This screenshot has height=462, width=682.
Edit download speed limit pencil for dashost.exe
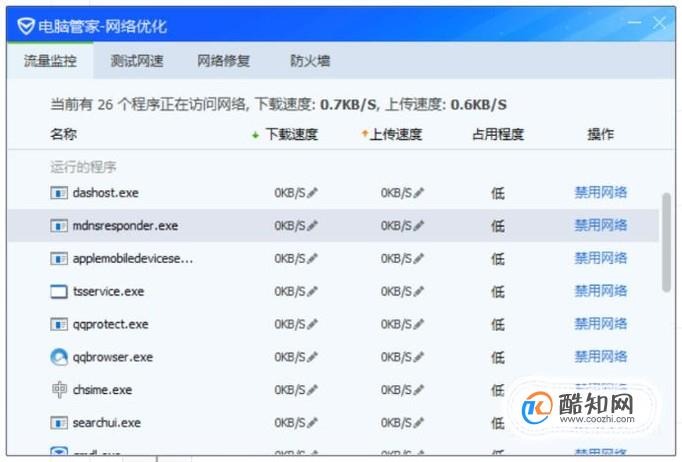pyautogui.click(x=312, y=193)
